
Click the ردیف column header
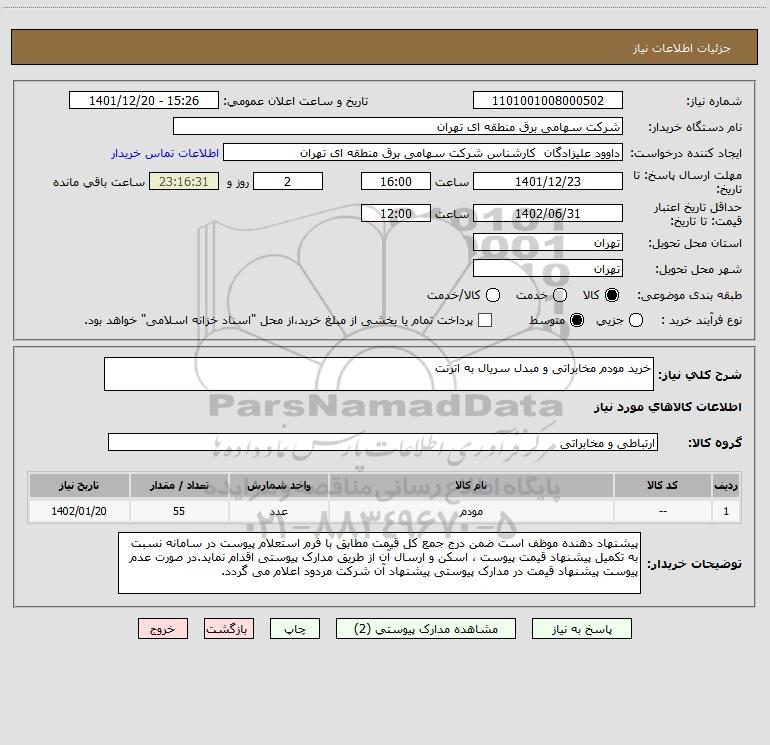point(726,485)
